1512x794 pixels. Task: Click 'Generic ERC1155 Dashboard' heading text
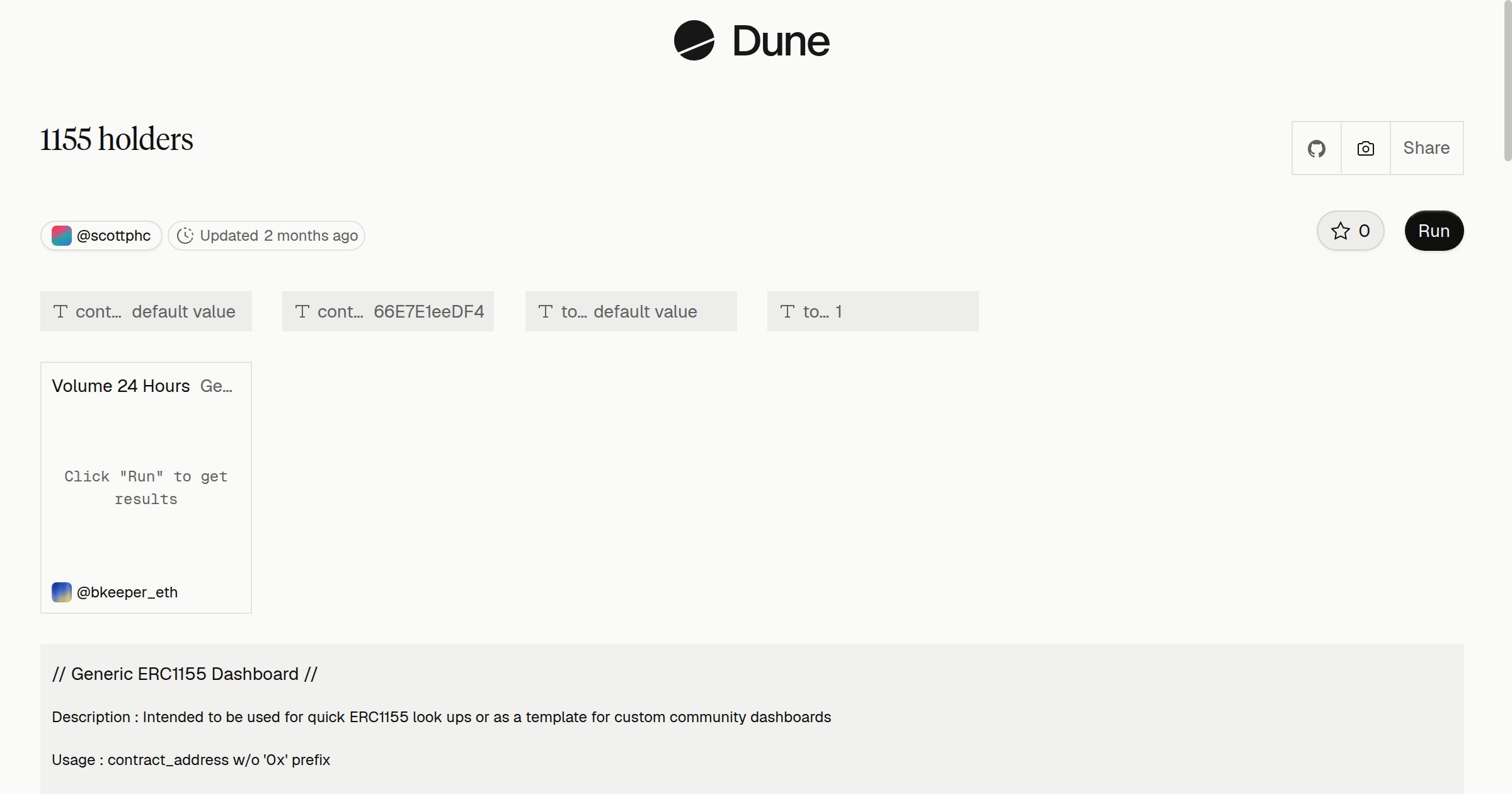pyautogui.click(x=185, y=674)
